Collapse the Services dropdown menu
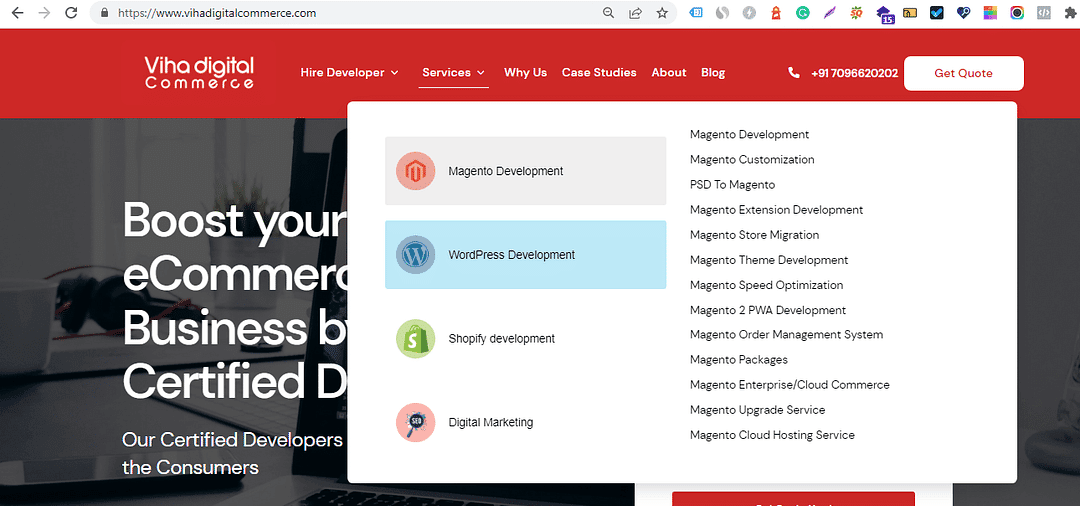 pyautogui.click(x=453, y=73)
